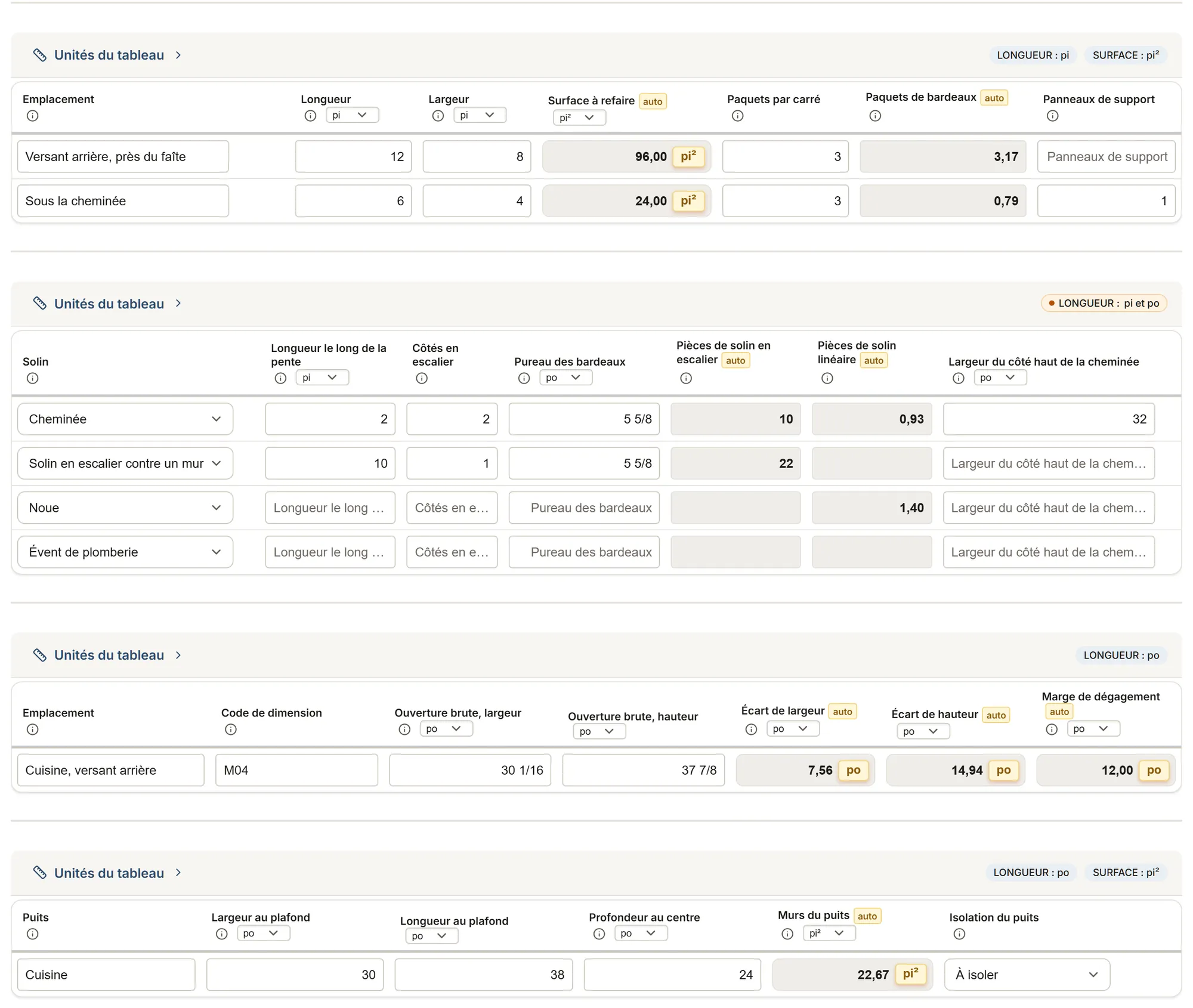Change Pureau des bardeaux unit selector
This screenshot has width=1193, height=1008.
click(565, 378)
